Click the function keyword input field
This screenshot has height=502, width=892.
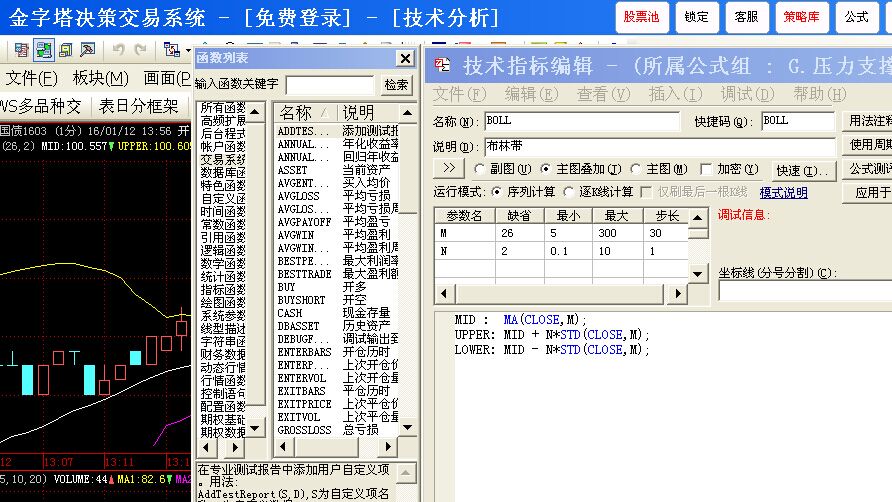coord(330,85)
